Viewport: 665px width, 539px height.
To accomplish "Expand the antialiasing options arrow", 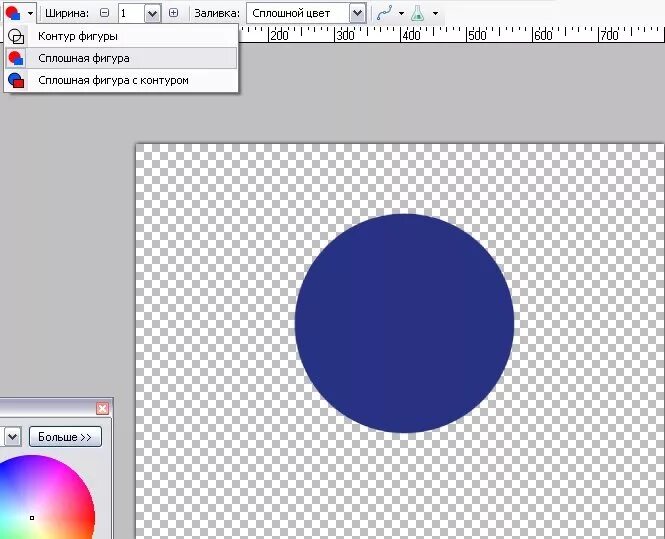I will 401,14.
